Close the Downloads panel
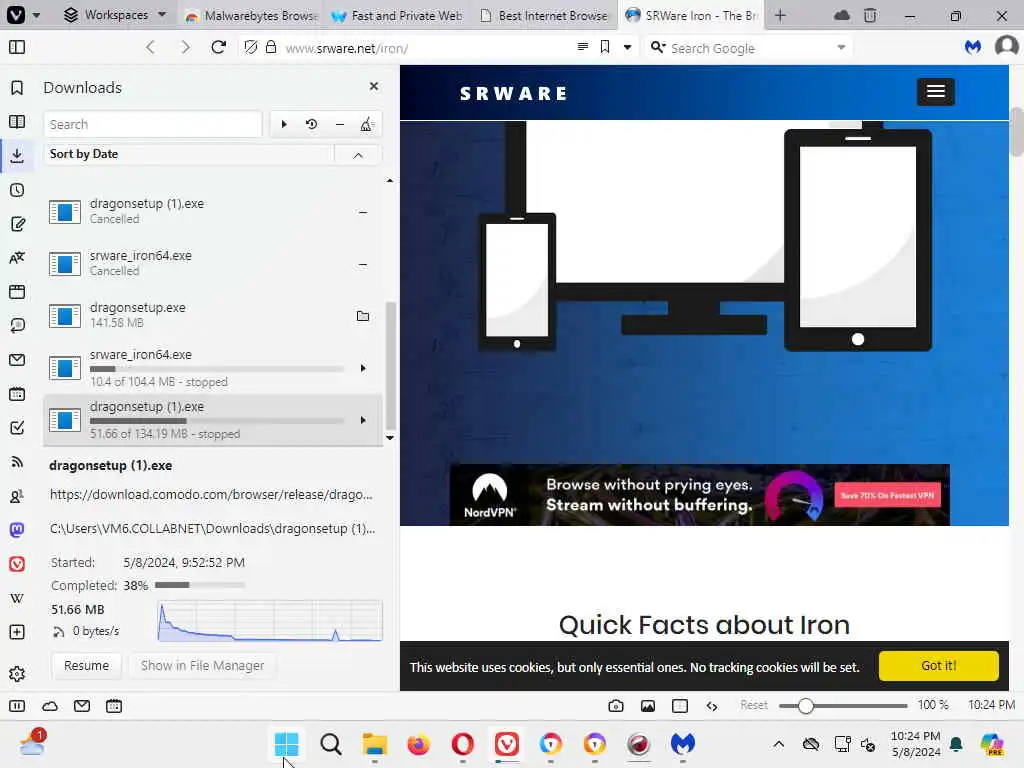The width and height of the screenshot is (1024, 768). click(x=374, y=86)
